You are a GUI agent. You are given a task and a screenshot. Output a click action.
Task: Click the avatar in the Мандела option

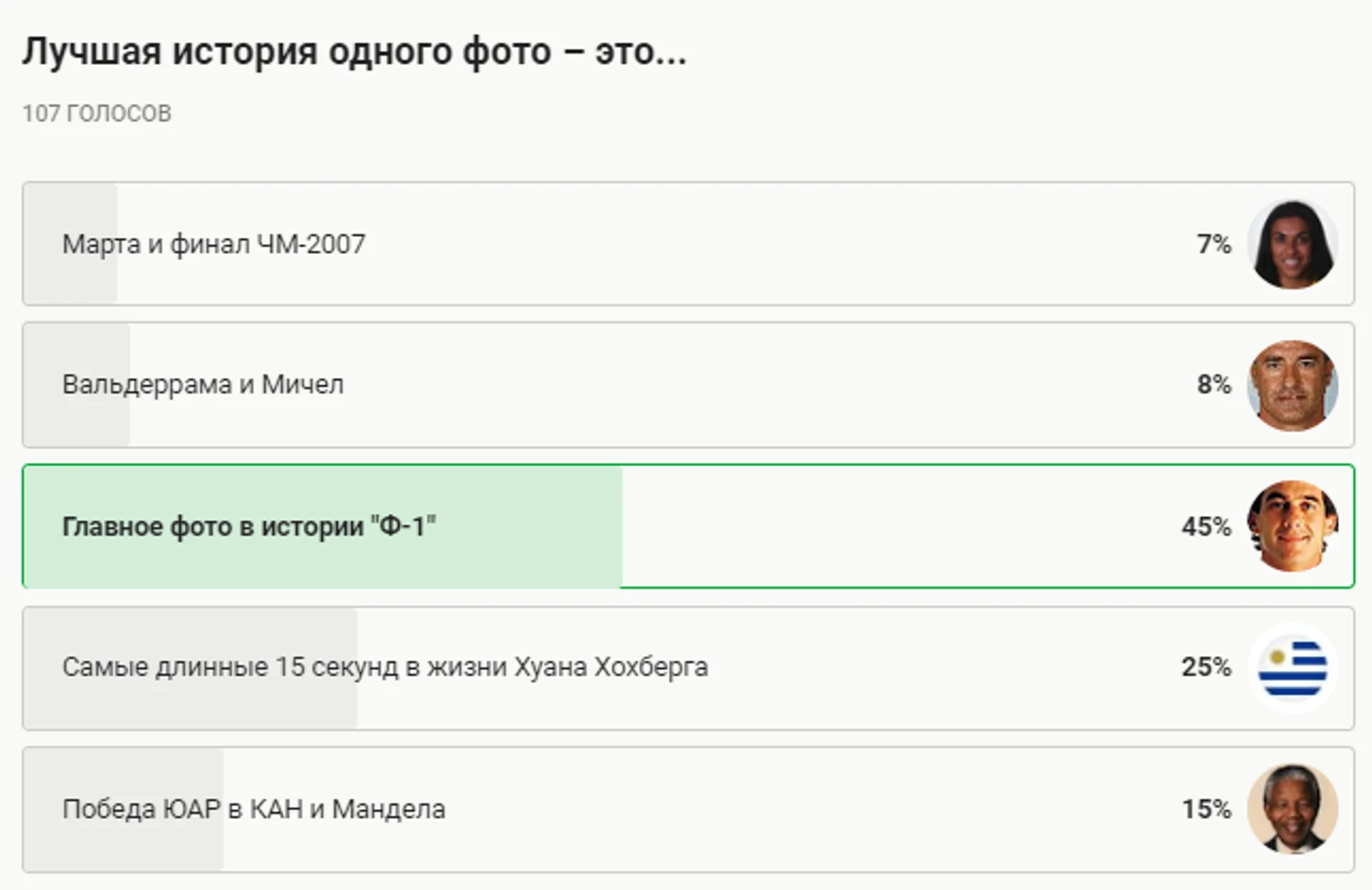tap(1292, 808)
